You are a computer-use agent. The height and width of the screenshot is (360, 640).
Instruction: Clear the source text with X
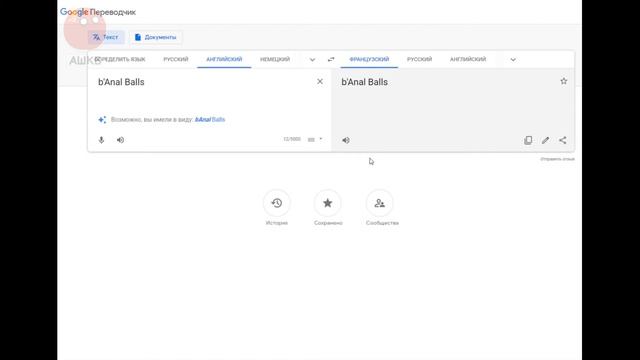pyautogui.click(x=320, y=82)
